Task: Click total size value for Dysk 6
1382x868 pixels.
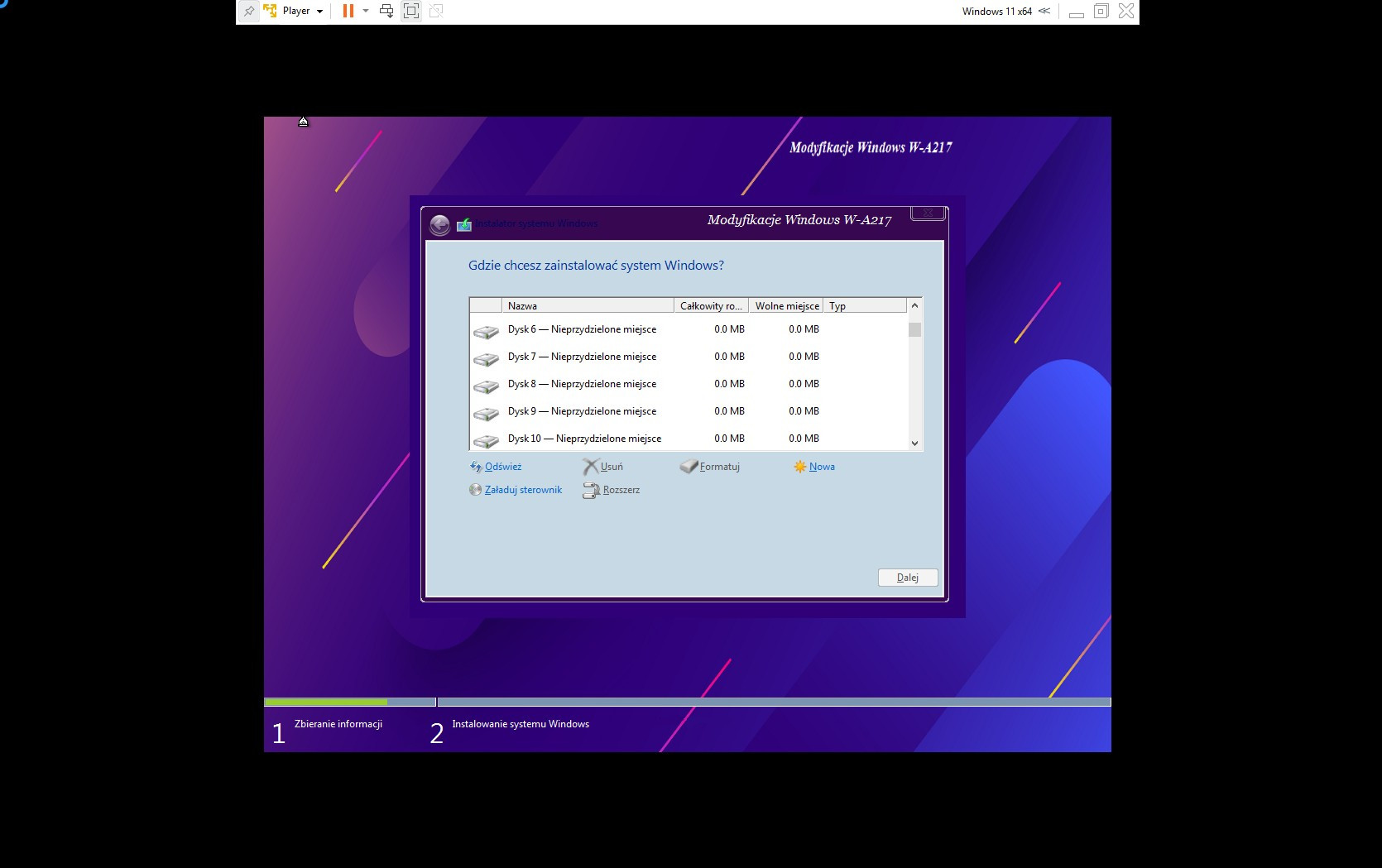Action: point(729,329)
